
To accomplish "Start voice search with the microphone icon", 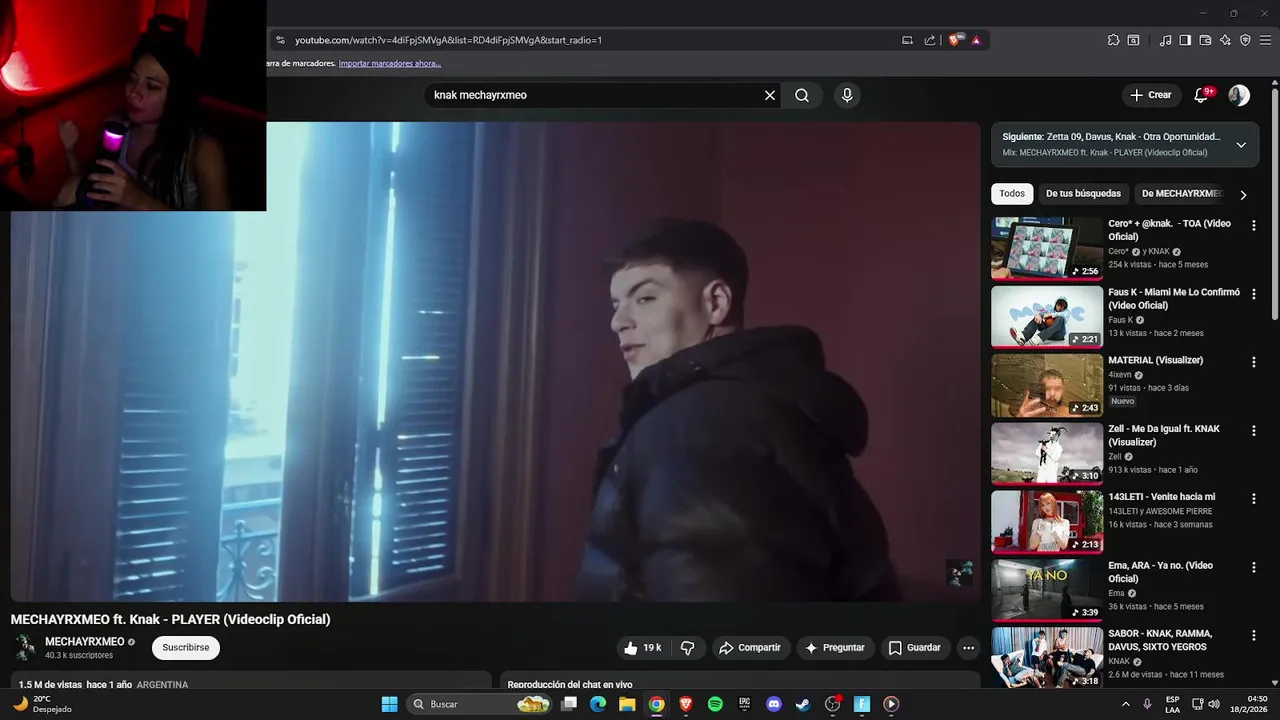I will 847,95.
